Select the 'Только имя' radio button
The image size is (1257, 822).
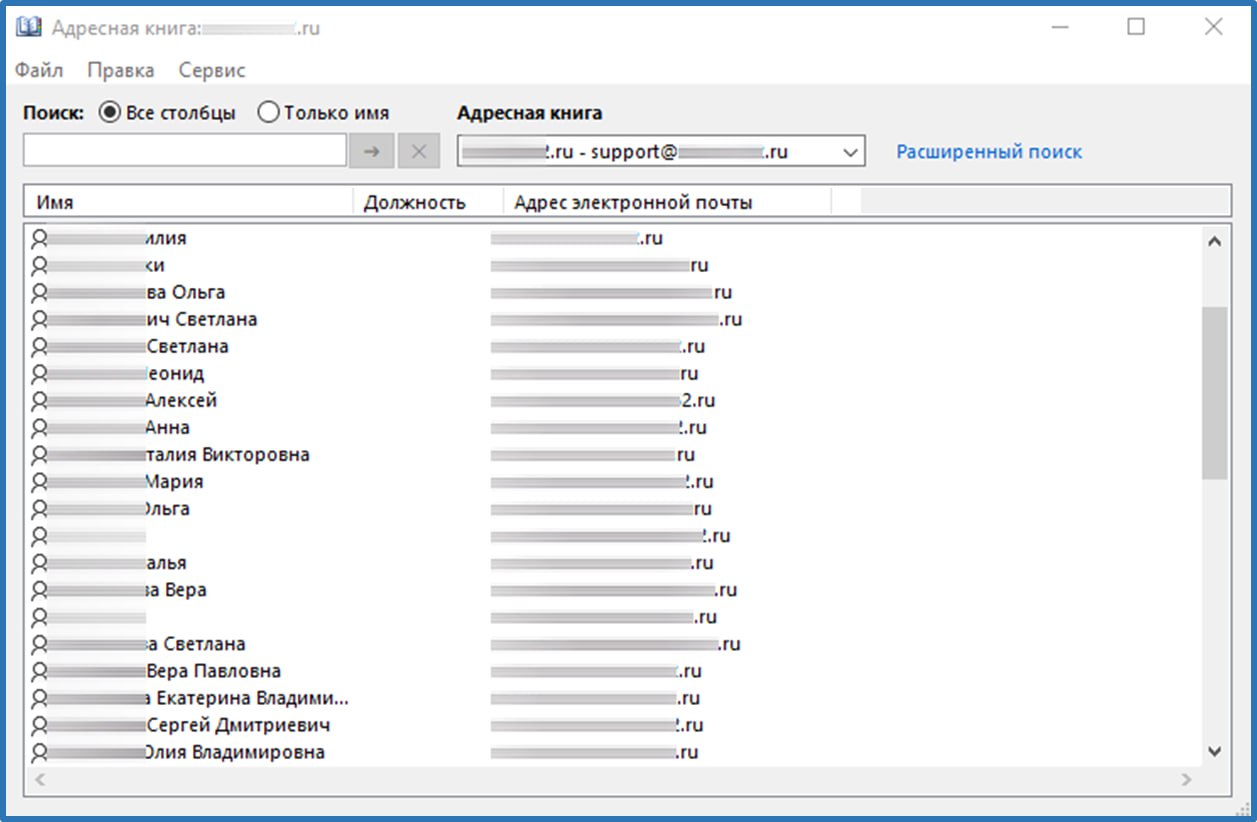coord(268,113)
